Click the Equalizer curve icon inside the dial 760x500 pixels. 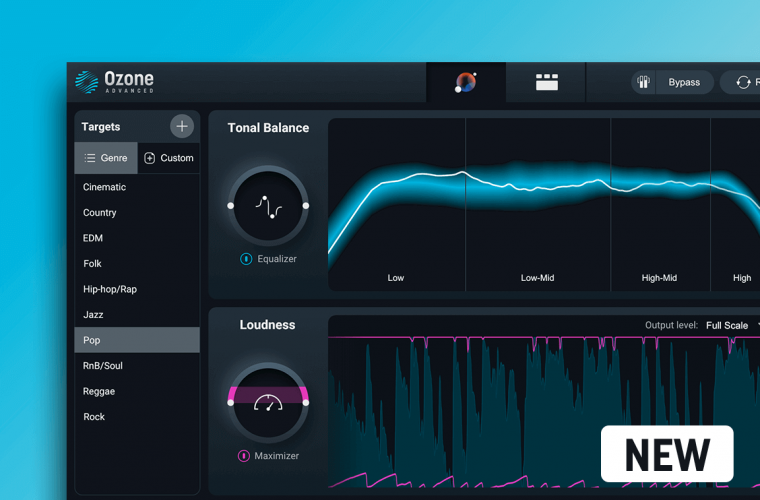pos(269,207)
